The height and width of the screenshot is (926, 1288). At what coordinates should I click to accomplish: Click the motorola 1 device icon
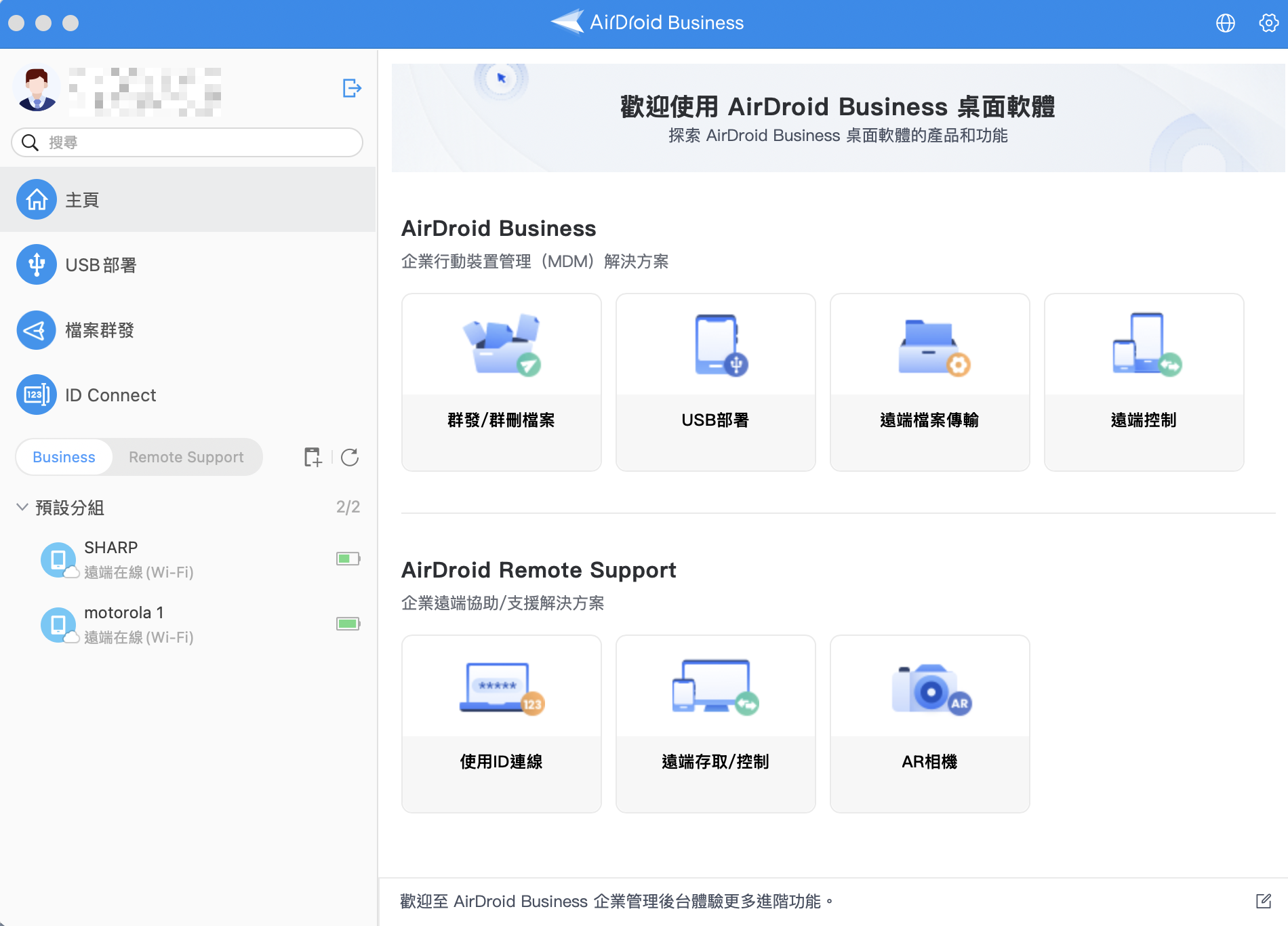[x=58, y=625]
